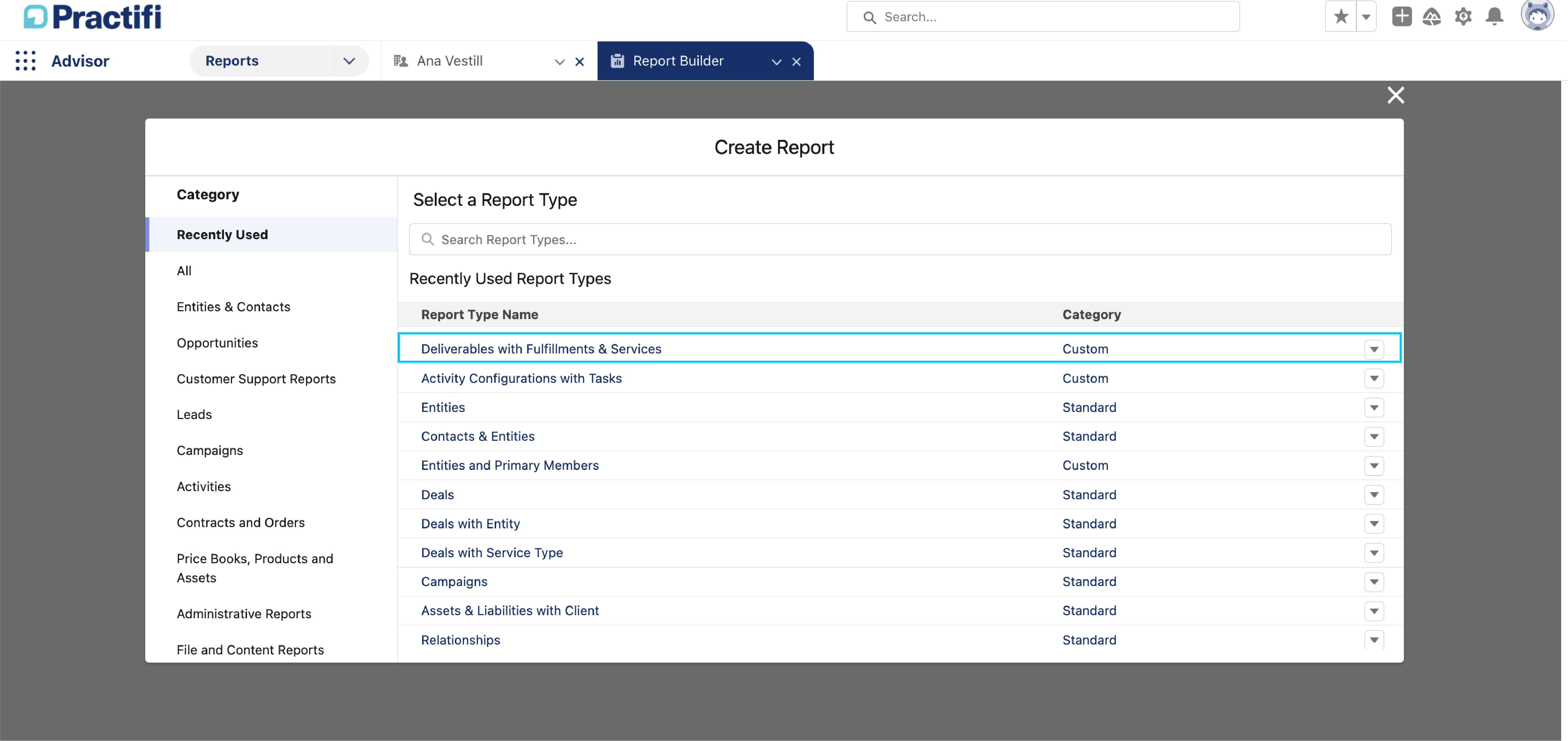Choose Deliverables with Fulfillments & Services report type
This screenshot has width=1568, height=741.
tap(541, 349)
